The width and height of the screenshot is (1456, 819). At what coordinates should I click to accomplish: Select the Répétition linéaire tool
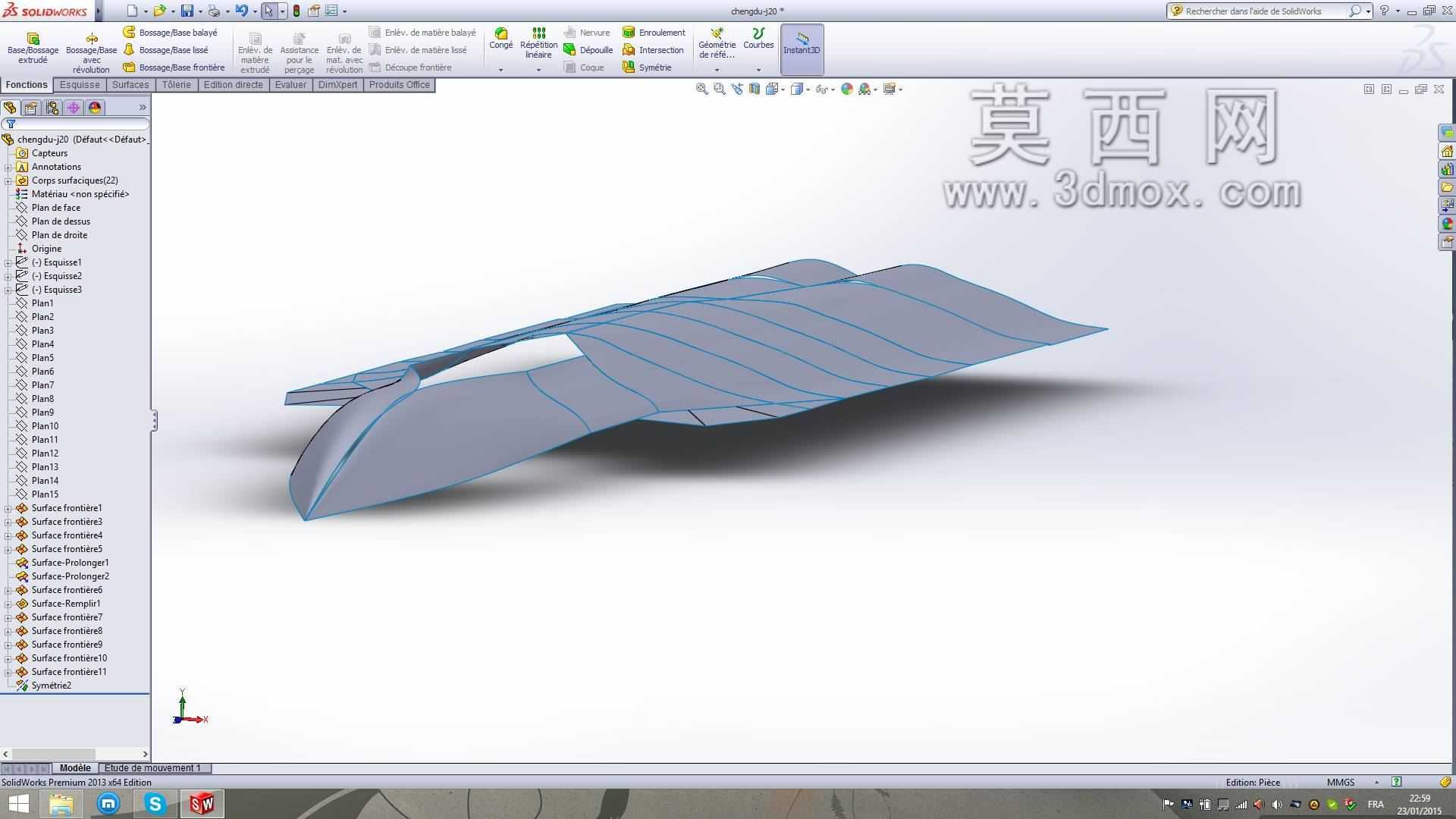(538, 43)
